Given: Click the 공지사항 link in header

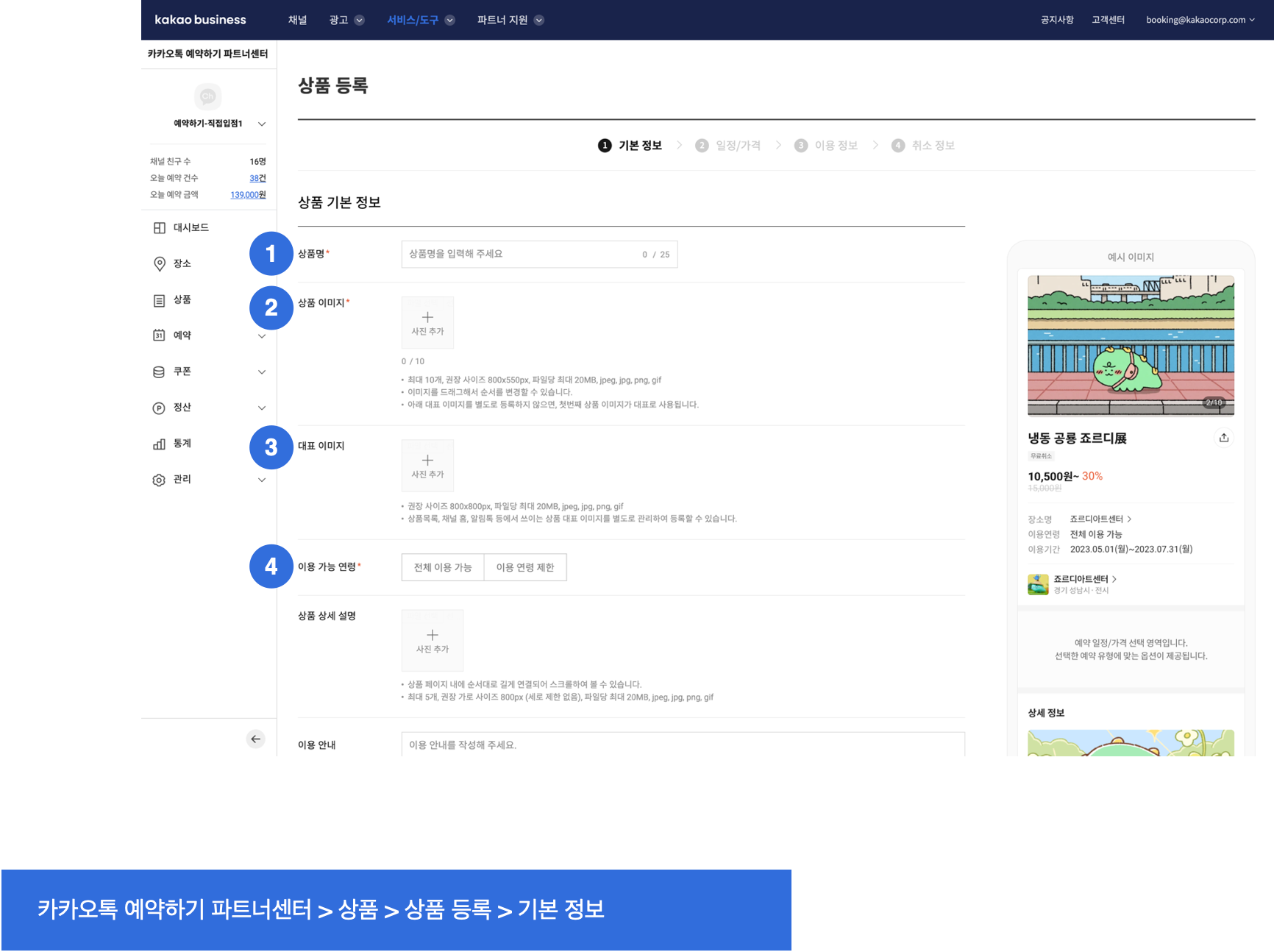Looking at the screenshot, I should [x=1056, y=20].
